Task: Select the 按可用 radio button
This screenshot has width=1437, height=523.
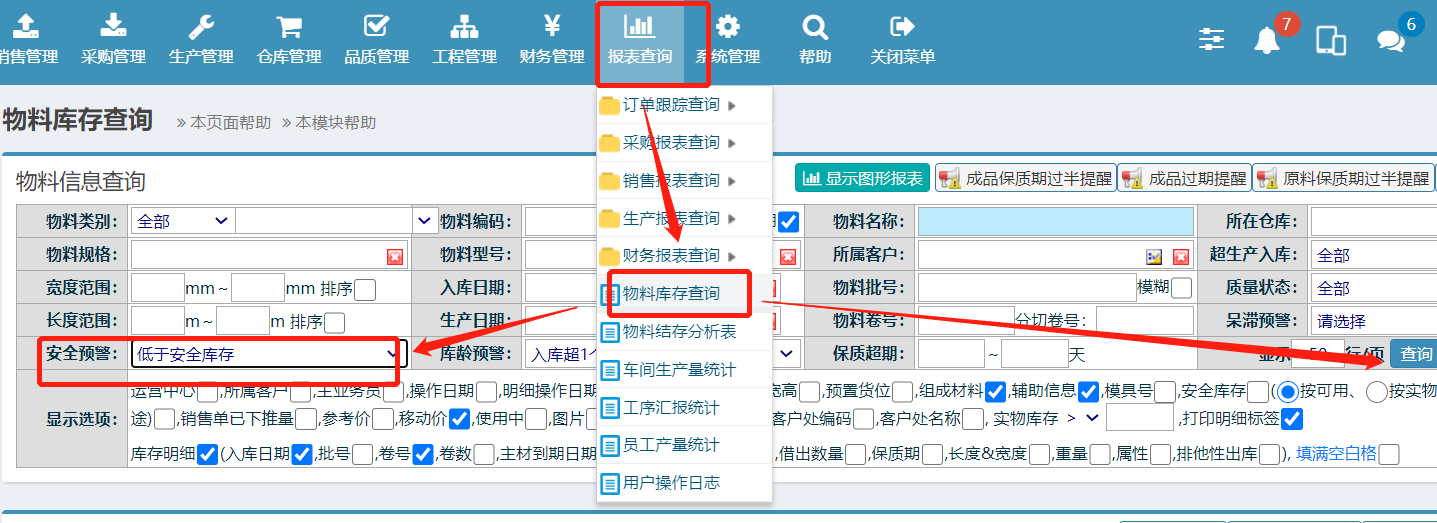Action: pos(1287,391)
